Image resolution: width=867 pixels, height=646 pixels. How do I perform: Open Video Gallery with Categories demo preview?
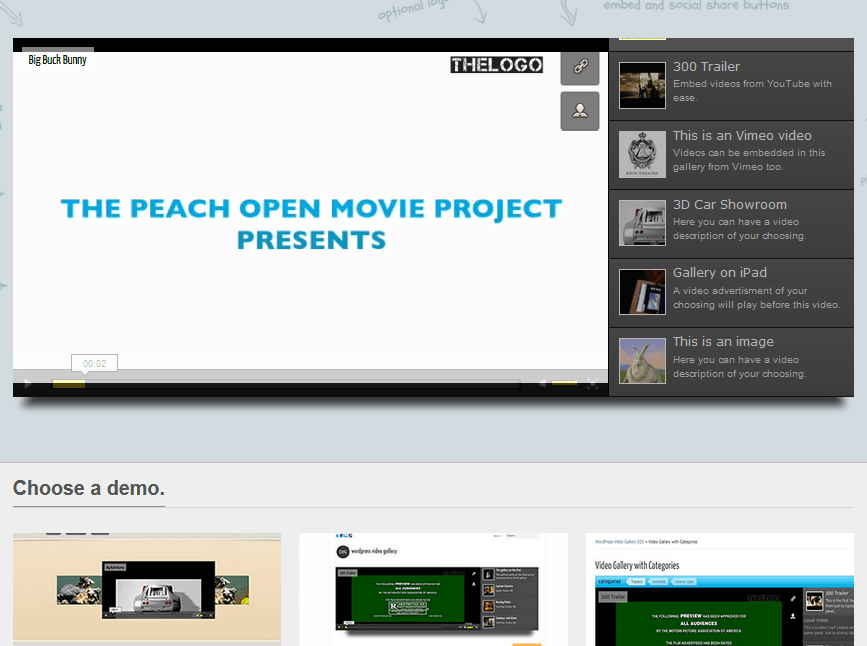[720, 588]
